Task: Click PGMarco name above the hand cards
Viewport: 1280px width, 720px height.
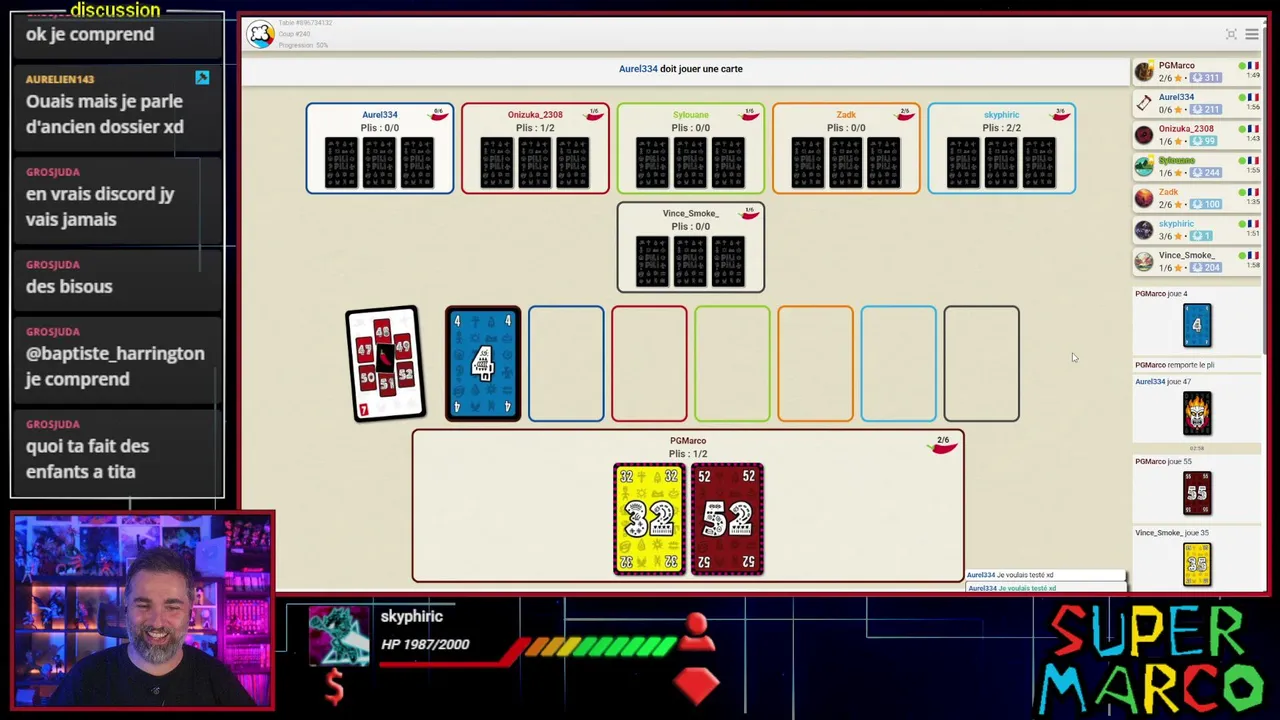Action: 688,441
